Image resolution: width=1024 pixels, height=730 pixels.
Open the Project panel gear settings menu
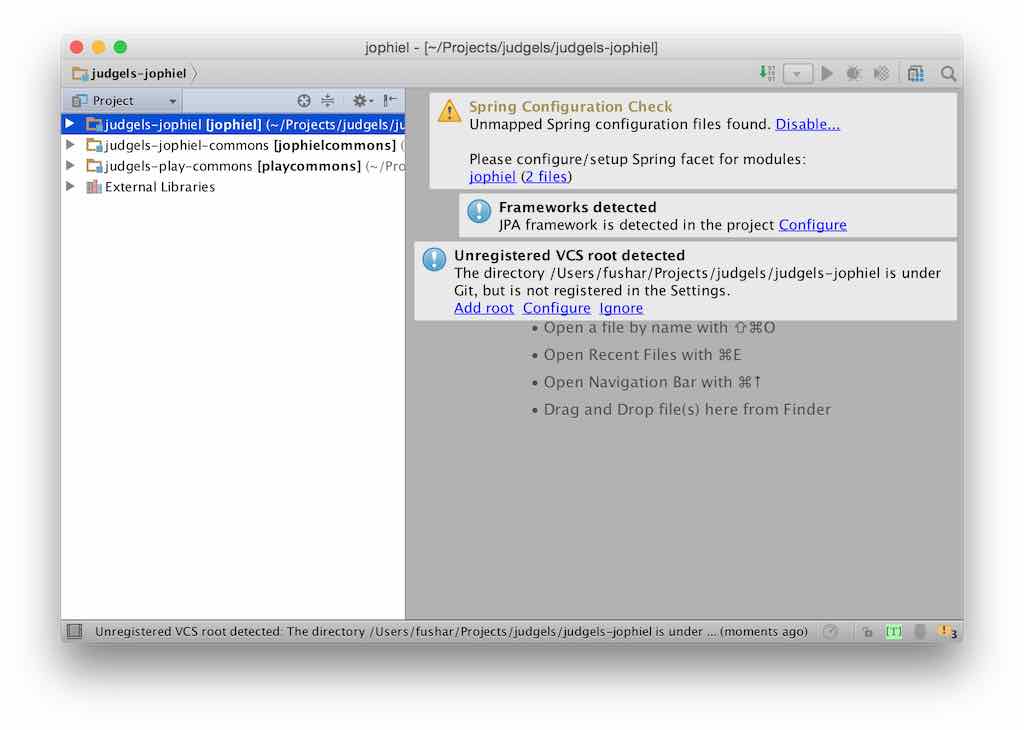pyautogui.click(x=362, y=101)
